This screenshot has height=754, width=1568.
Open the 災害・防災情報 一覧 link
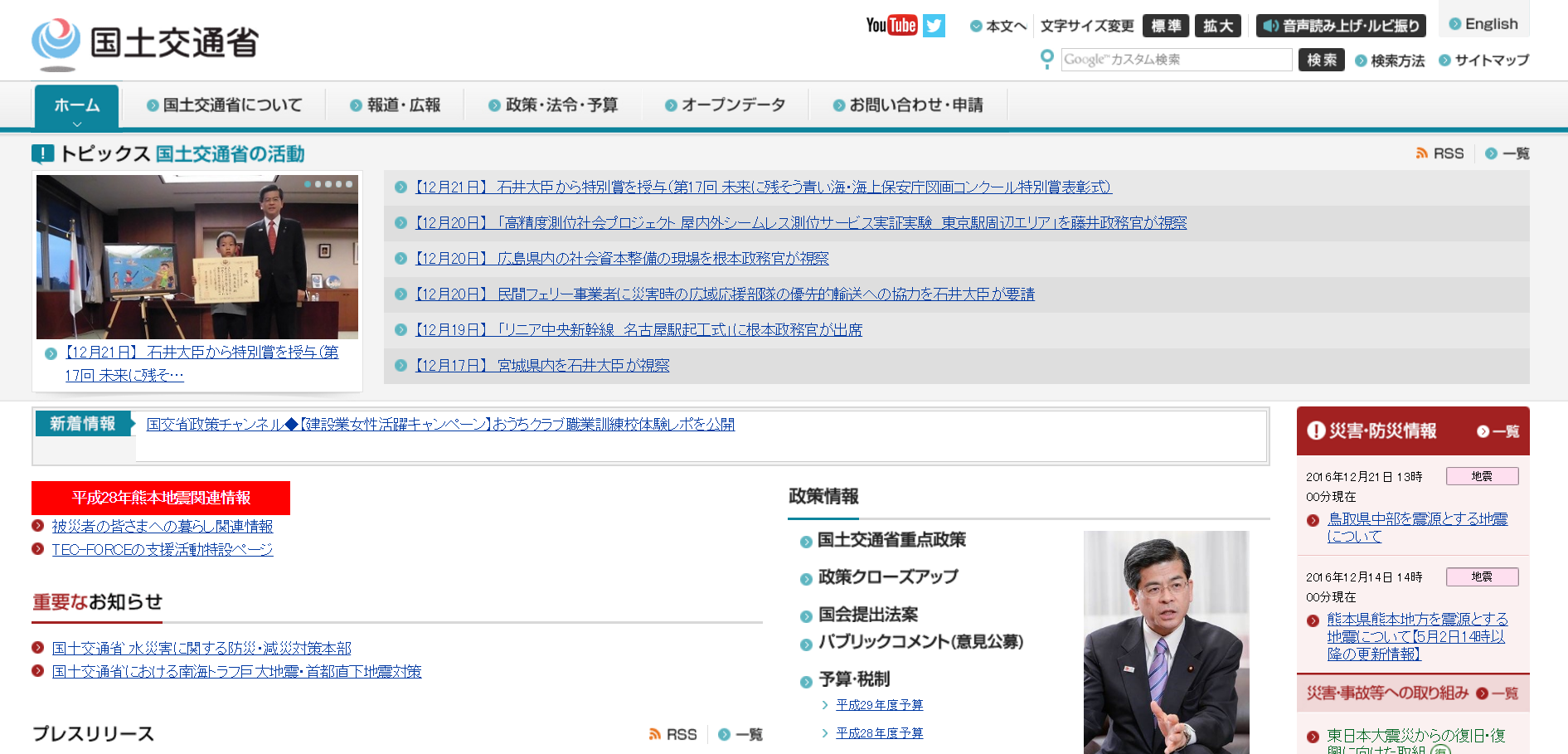coord(1498,431)
